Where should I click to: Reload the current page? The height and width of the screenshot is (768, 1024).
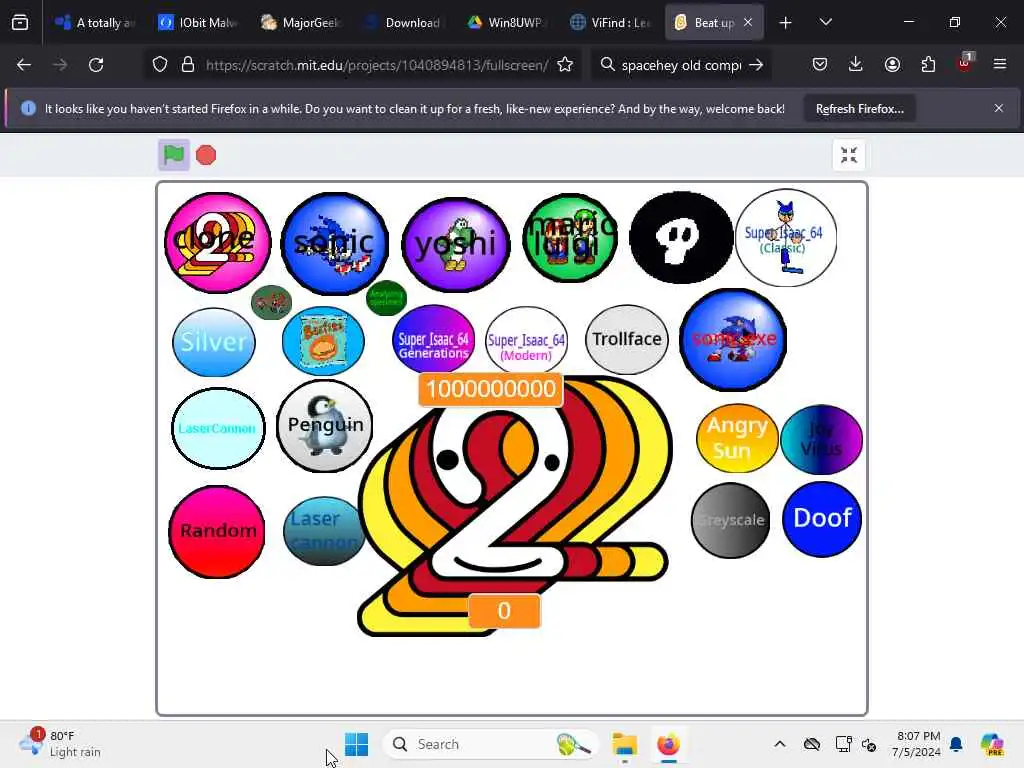96,65
